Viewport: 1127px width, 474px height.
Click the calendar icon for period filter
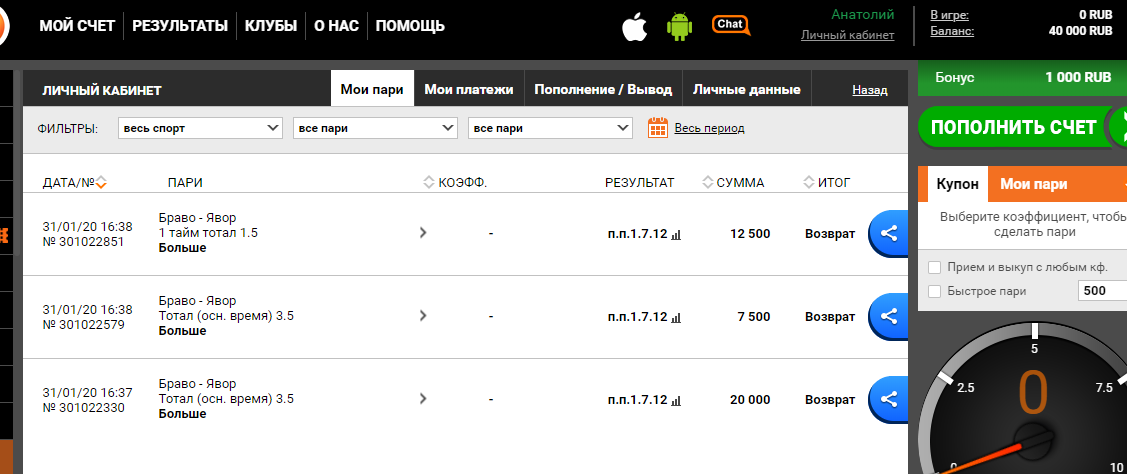tap(658, 127)
